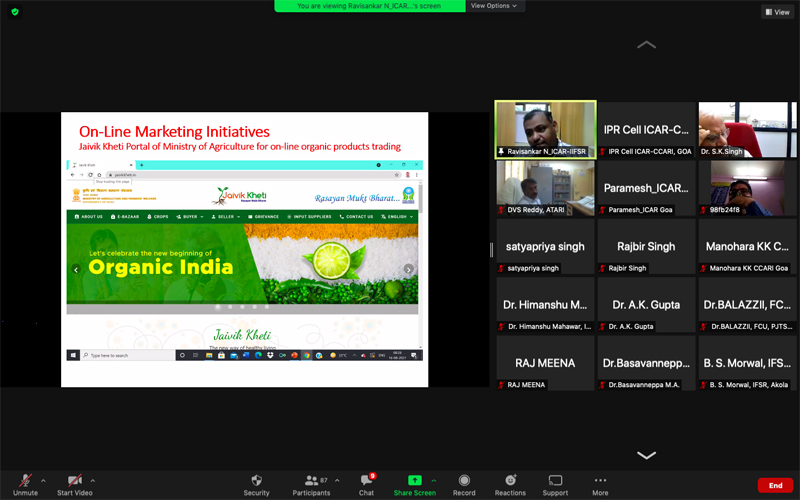
Task: Expand video options arrow next to Start Video
Action: point(92,480)
